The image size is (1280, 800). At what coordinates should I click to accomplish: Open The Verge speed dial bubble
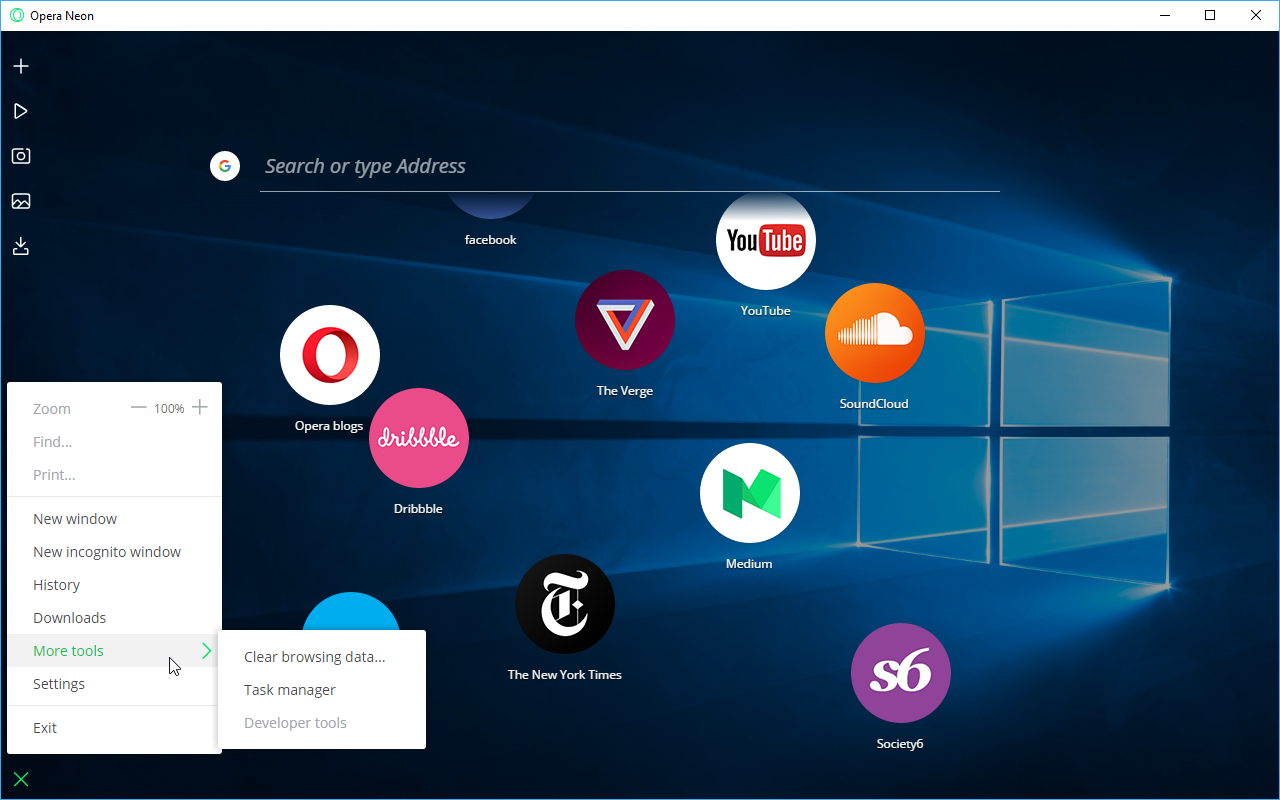[x=625, y=320]
